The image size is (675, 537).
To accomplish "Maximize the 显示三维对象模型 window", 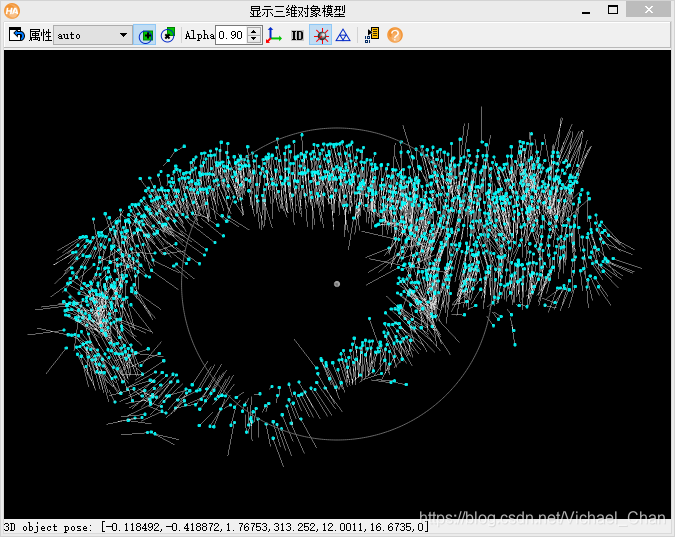I will 613,9.
